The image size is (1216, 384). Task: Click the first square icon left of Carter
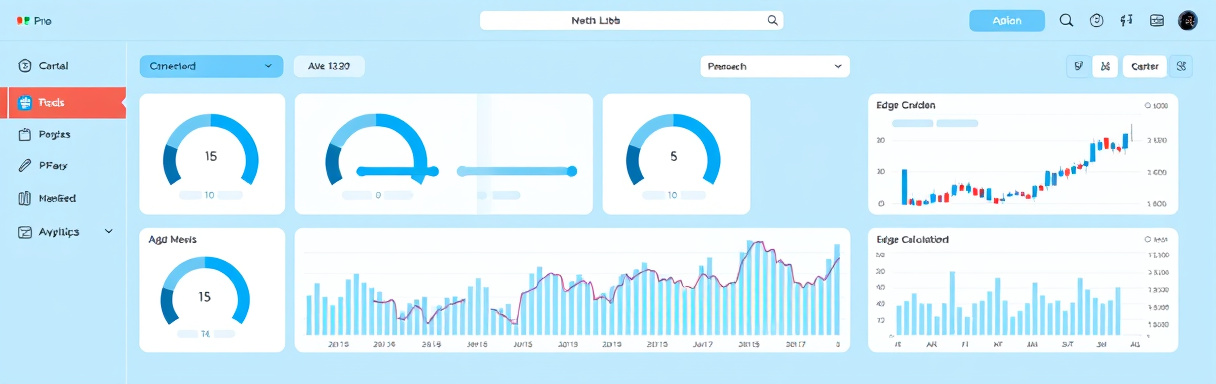coord(1079,66)
